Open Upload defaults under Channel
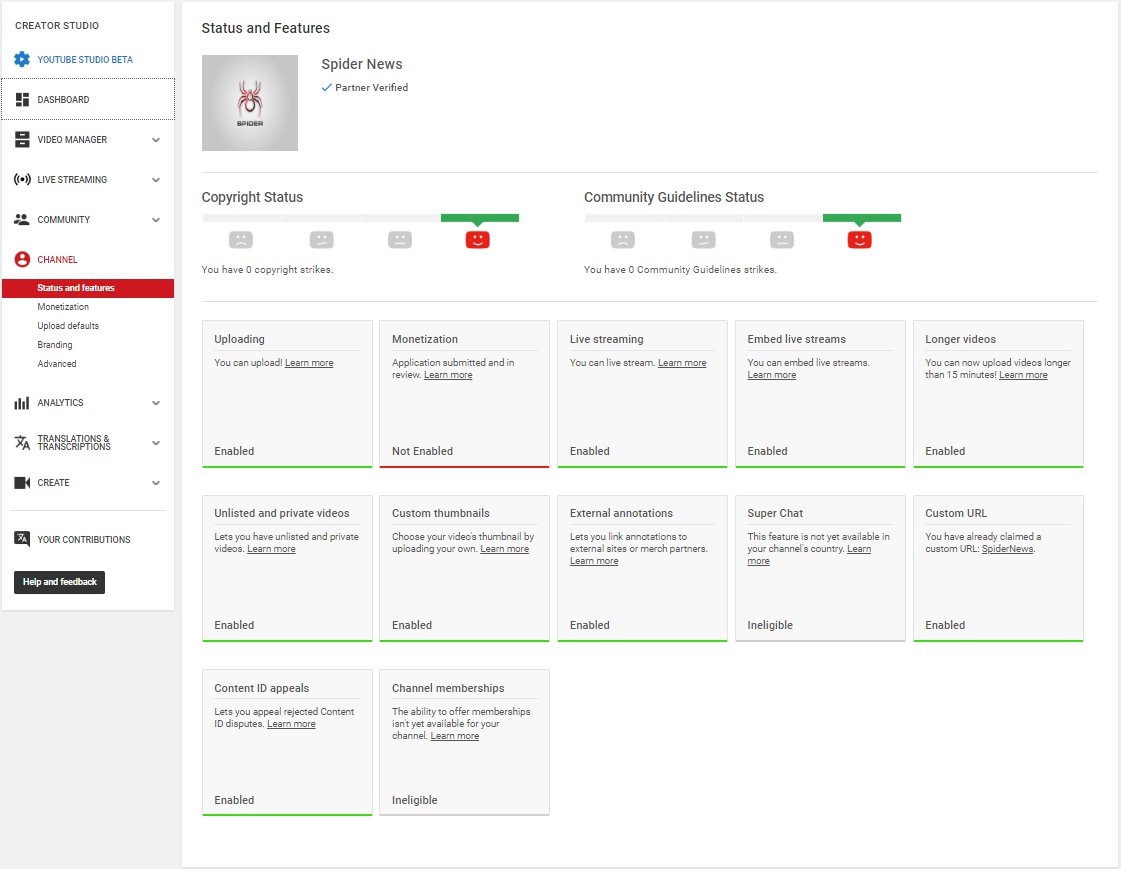The height and width of the screenshot is (869, 1121). coord(68,326)
